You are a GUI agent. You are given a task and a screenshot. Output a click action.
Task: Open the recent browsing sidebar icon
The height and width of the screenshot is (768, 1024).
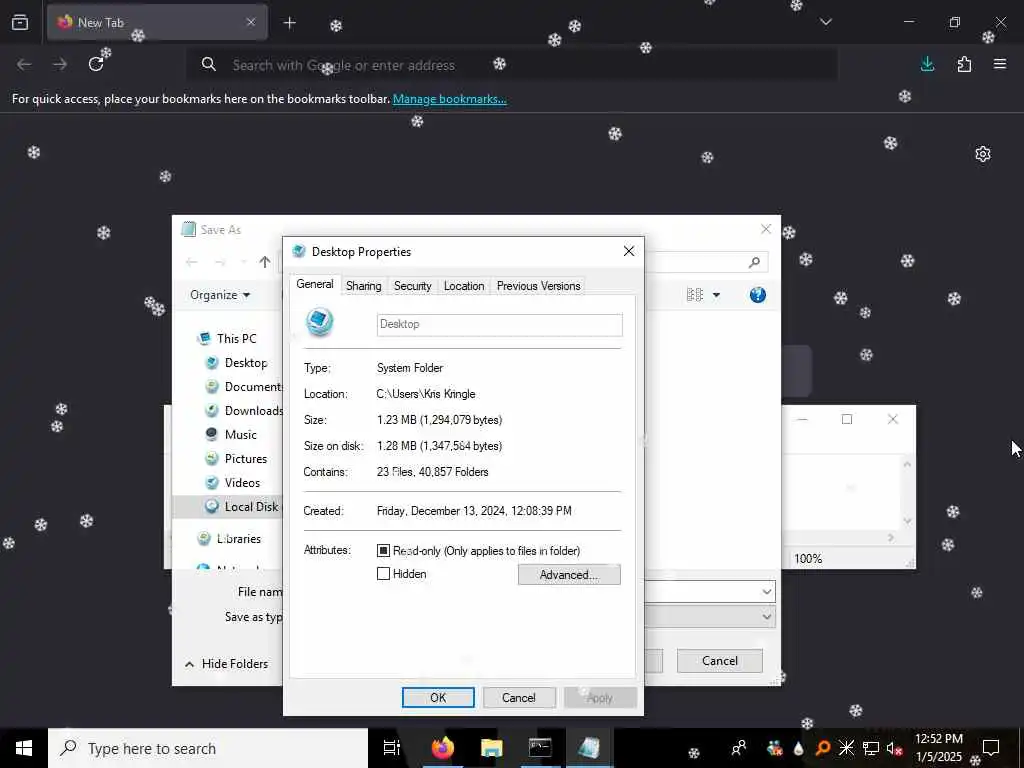20,22
